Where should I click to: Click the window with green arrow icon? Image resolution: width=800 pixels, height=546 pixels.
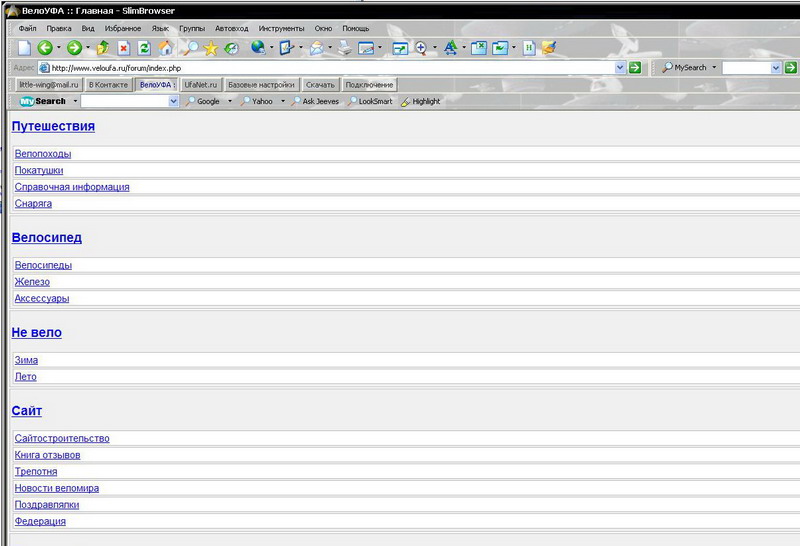coord(400,48)
